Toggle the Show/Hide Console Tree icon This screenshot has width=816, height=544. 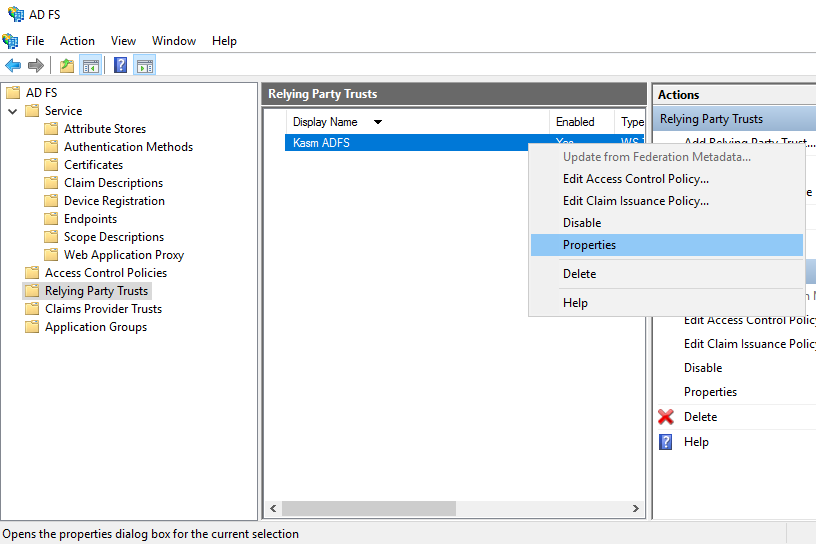coord(91,66)
